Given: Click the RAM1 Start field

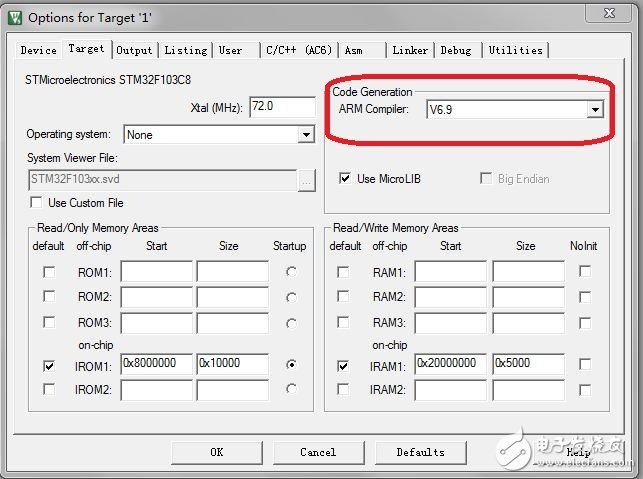Looking at the screenshot, I should pos(450,271).
